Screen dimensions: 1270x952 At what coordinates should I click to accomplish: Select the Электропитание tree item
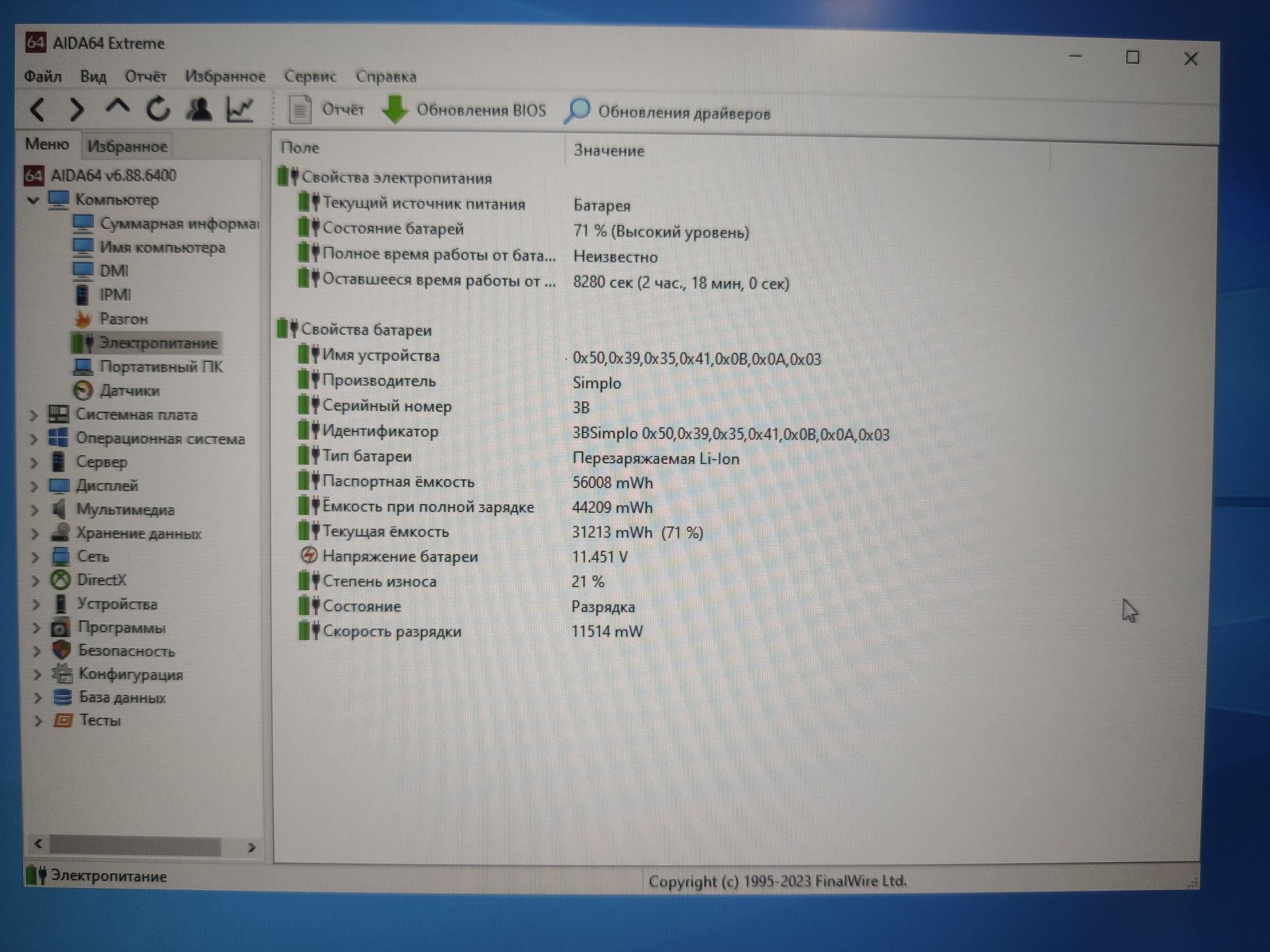tap(145, 343)
